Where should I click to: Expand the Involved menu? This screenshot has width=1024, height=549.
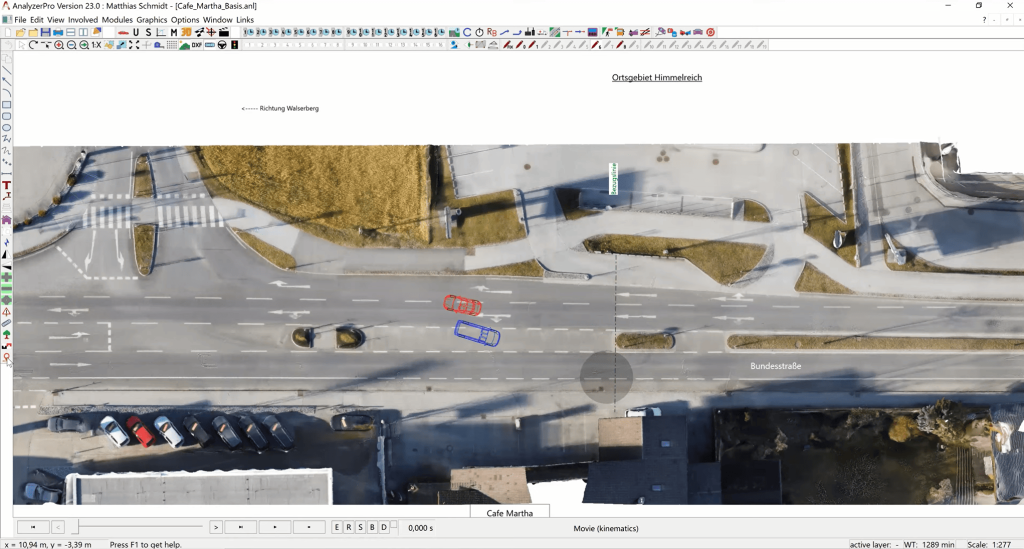[x=83, y=20]
